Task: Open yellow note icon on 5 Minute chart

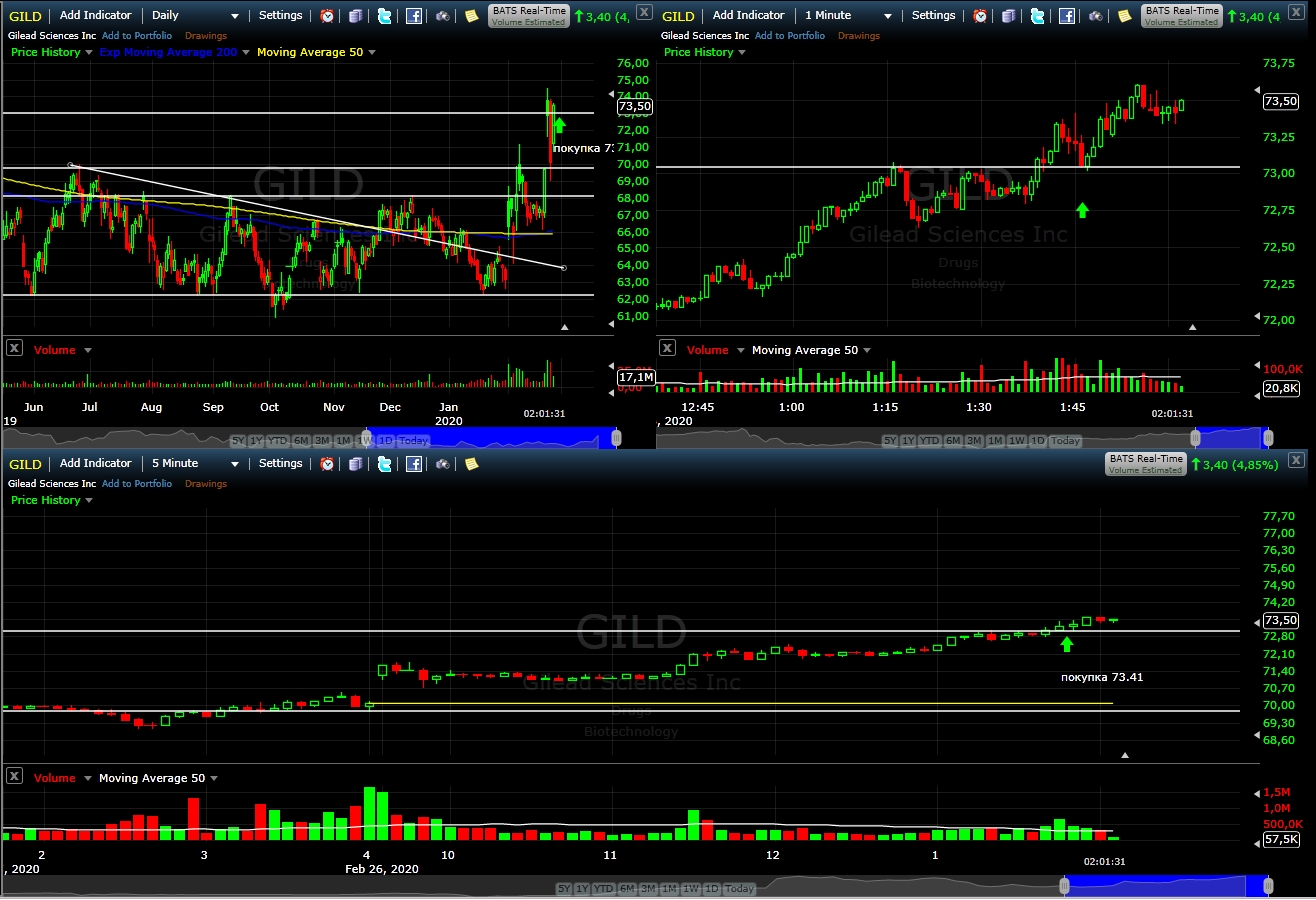Action: point(472,464)
